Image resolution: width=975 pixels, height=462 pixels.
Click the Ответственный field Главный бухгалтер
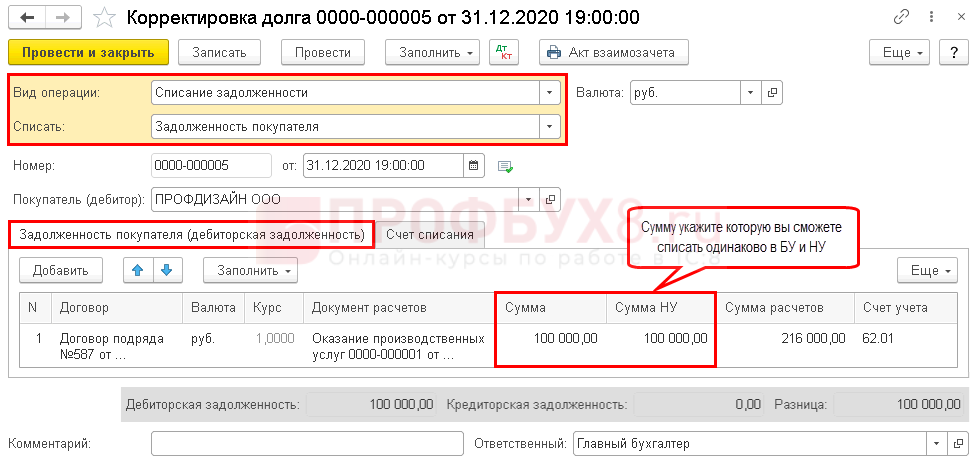pos(750,444)
